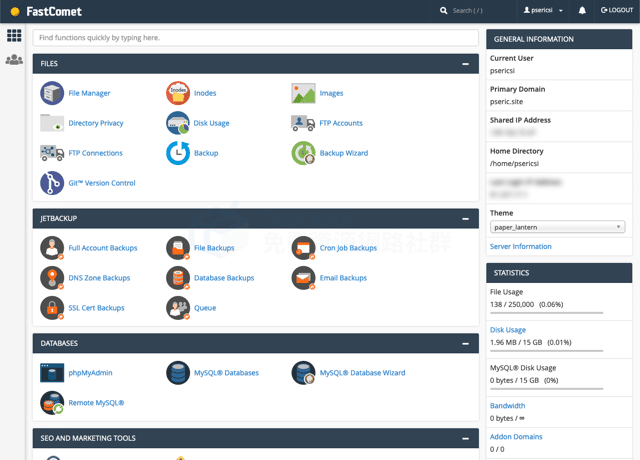Click the FastComet logo
The width and height of the screenshot is (640, 460).
pyautogui.click(x=46, y=11)
